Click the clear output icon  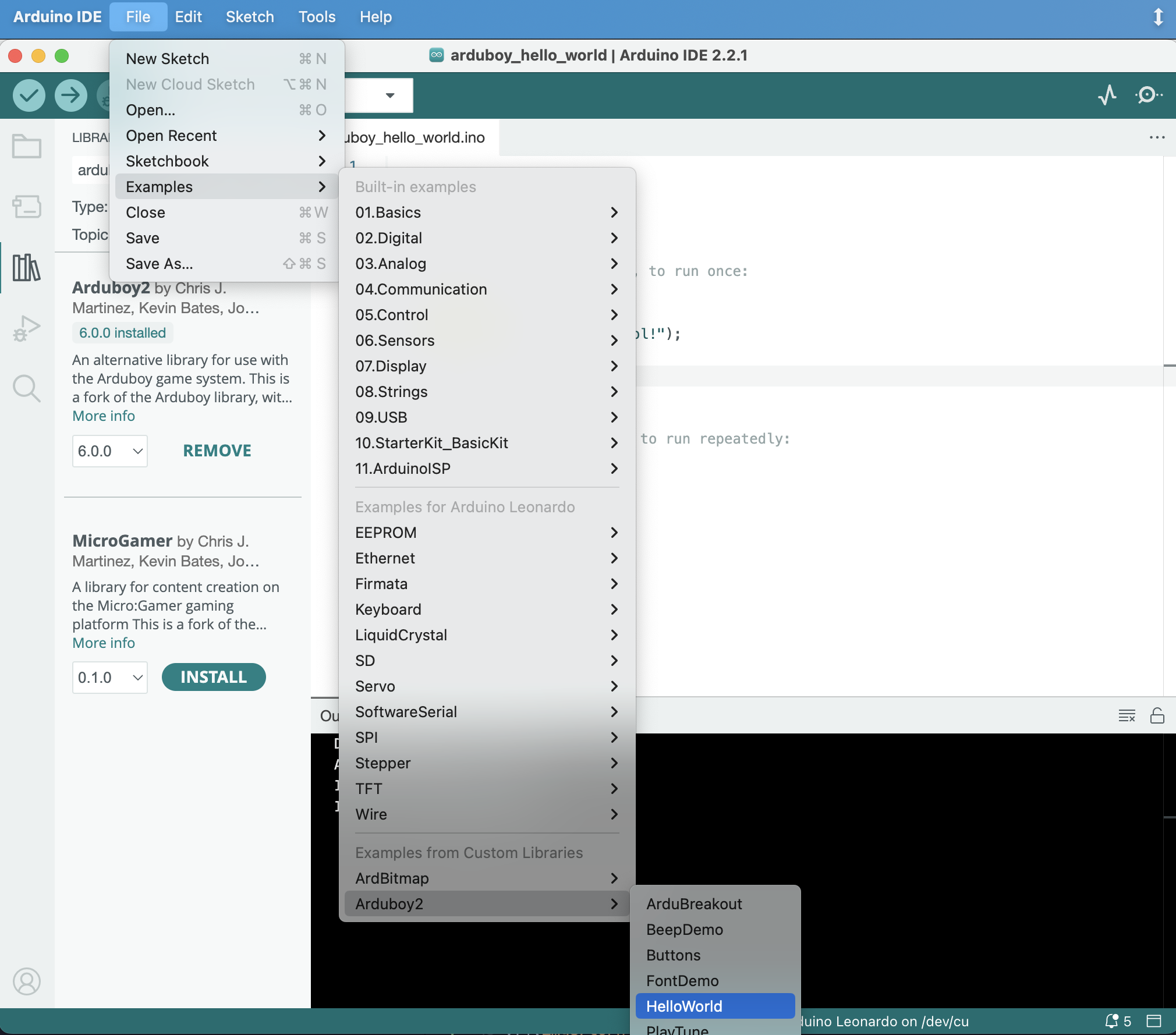(x=1127, y=715)
